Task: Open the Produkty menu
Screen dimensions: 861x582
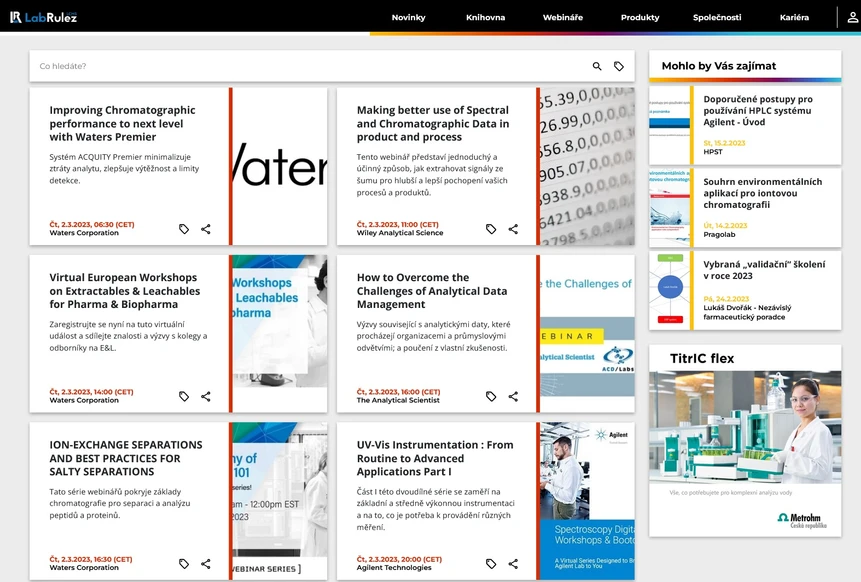Action: [640, 18]
